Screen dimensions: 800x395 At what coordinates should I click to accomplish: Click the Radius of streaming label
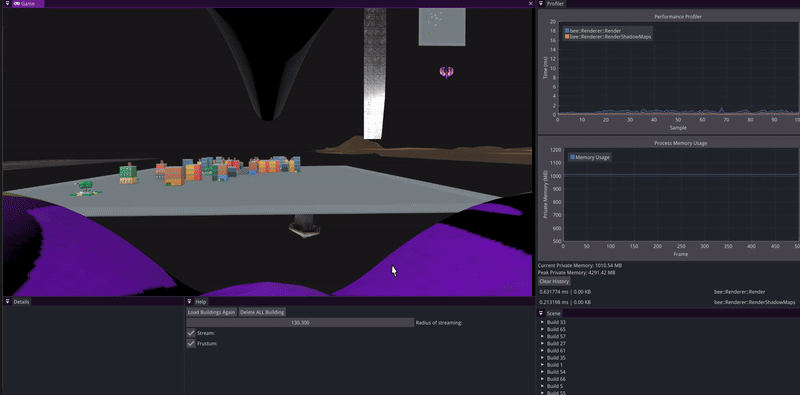pyautogui.click(x=439, y=323)
